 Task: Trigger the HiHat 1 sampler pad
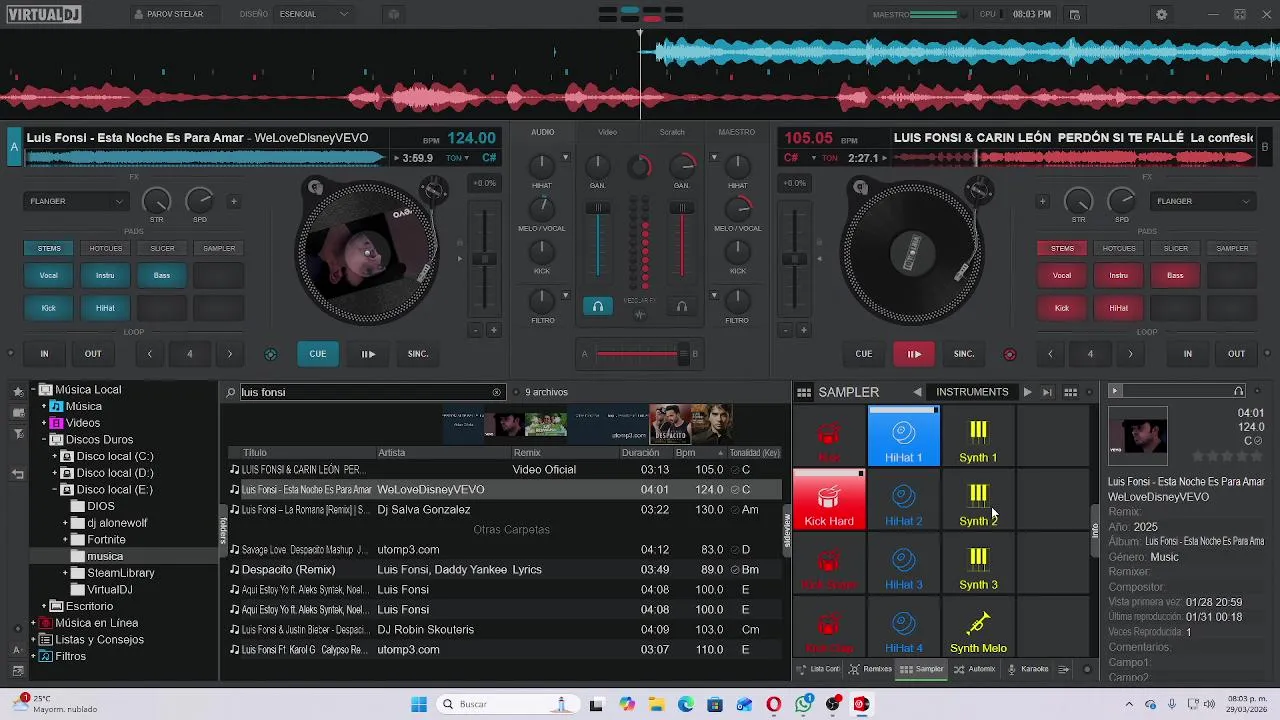[x=904, y=437]
